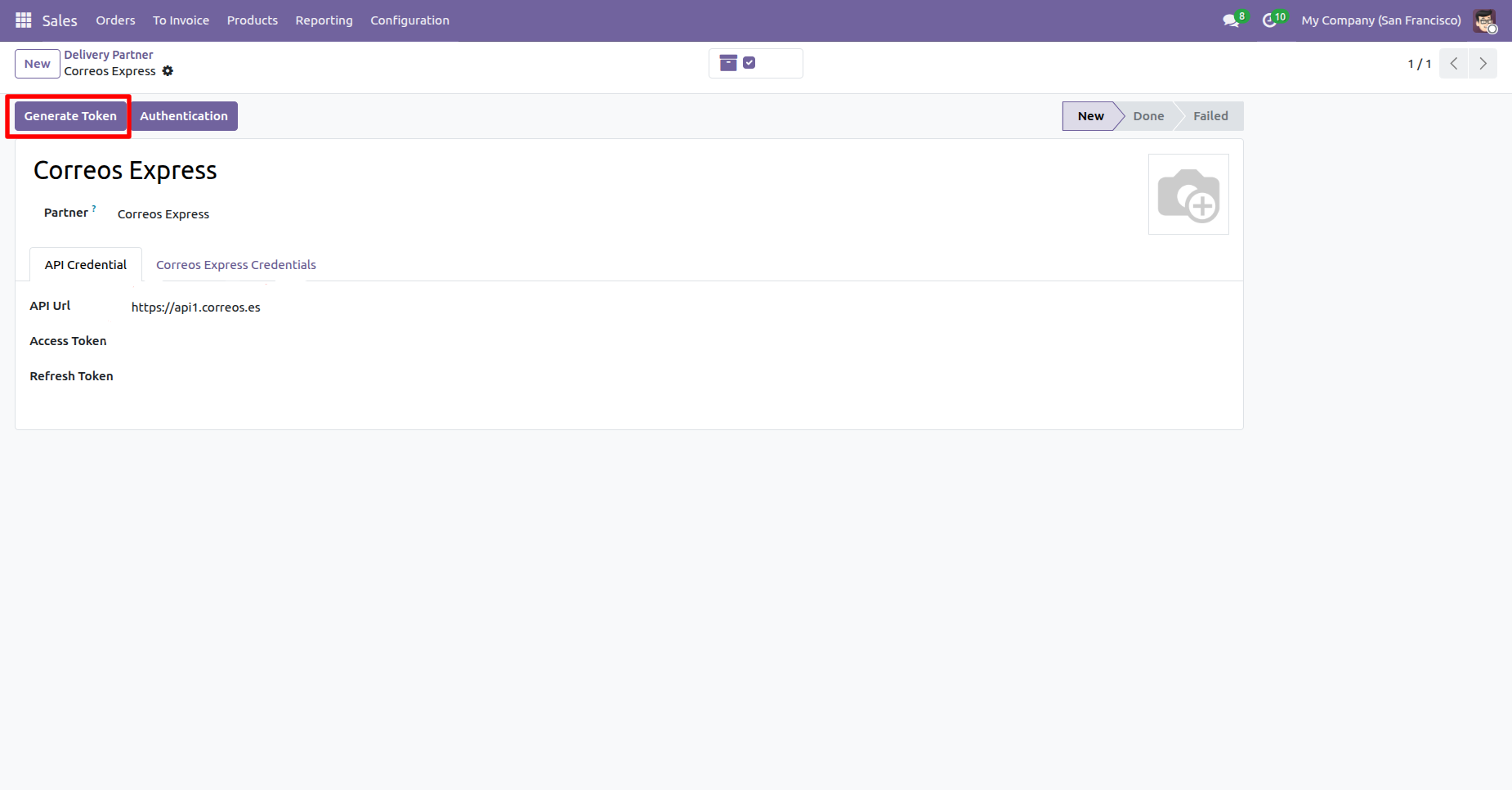The width and height of the screenshot is (1512, 790).
Task: Click the gear icon beside Correos Express
Action: pos(168,71)
